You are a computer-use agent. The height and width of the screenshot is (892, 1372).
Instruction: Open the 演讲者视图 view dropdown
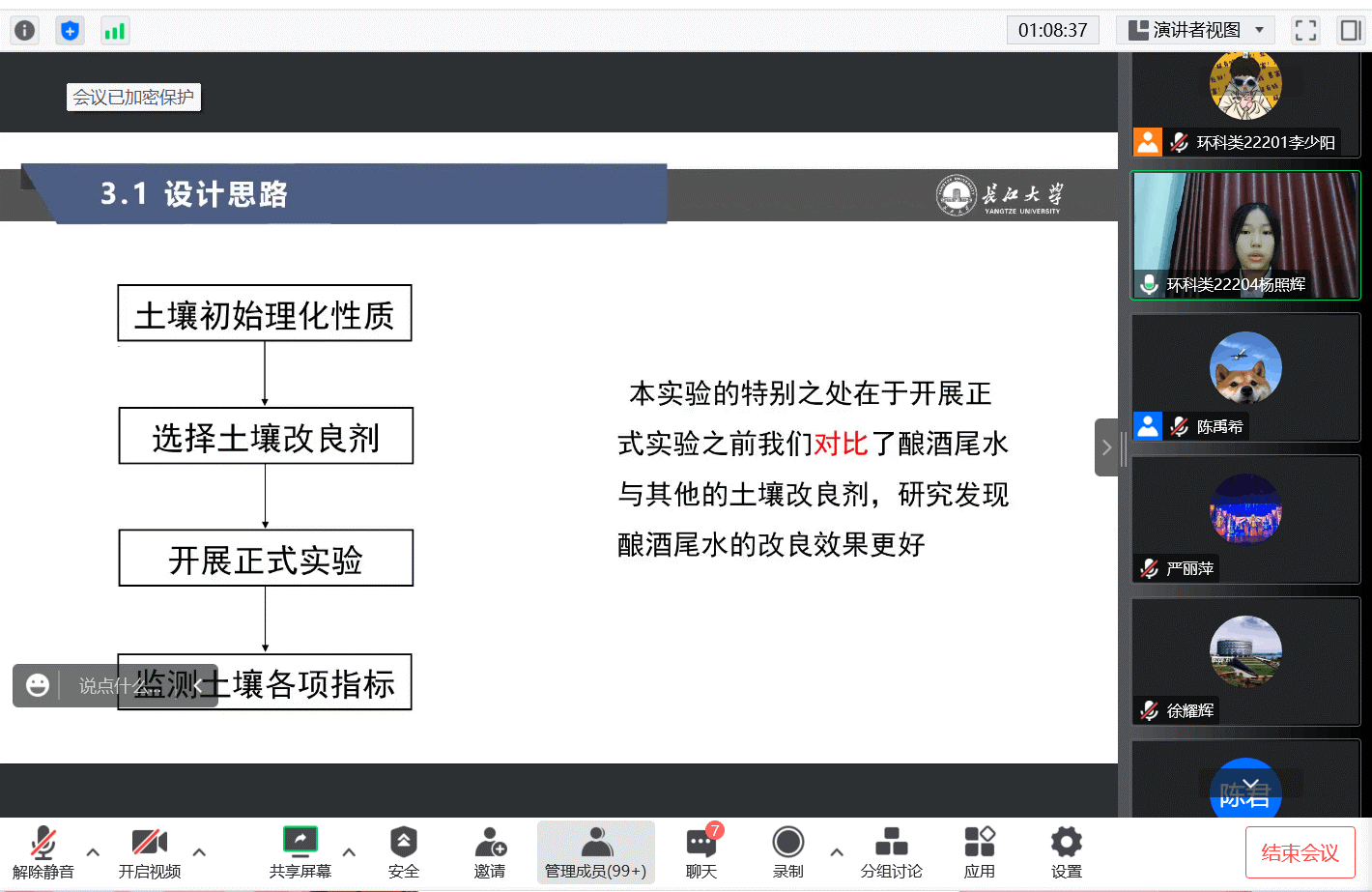coord(1196,31)
